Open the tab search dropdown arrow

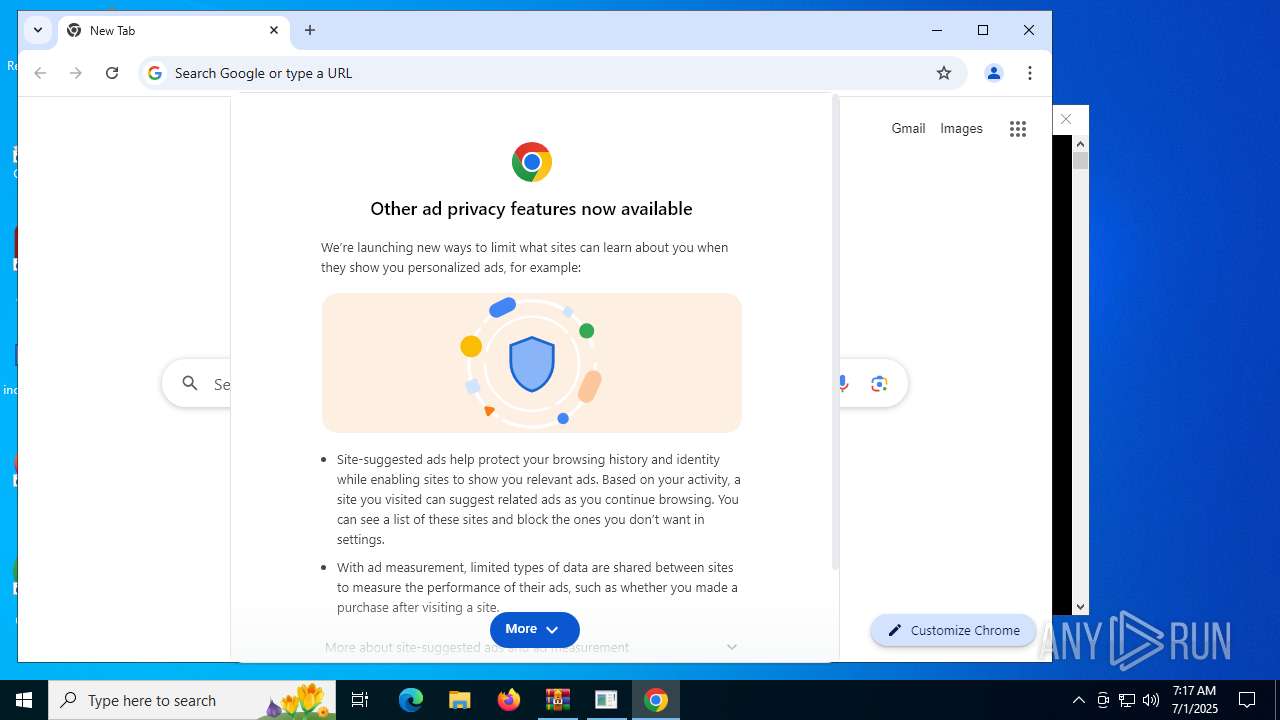tap(38, 30)
